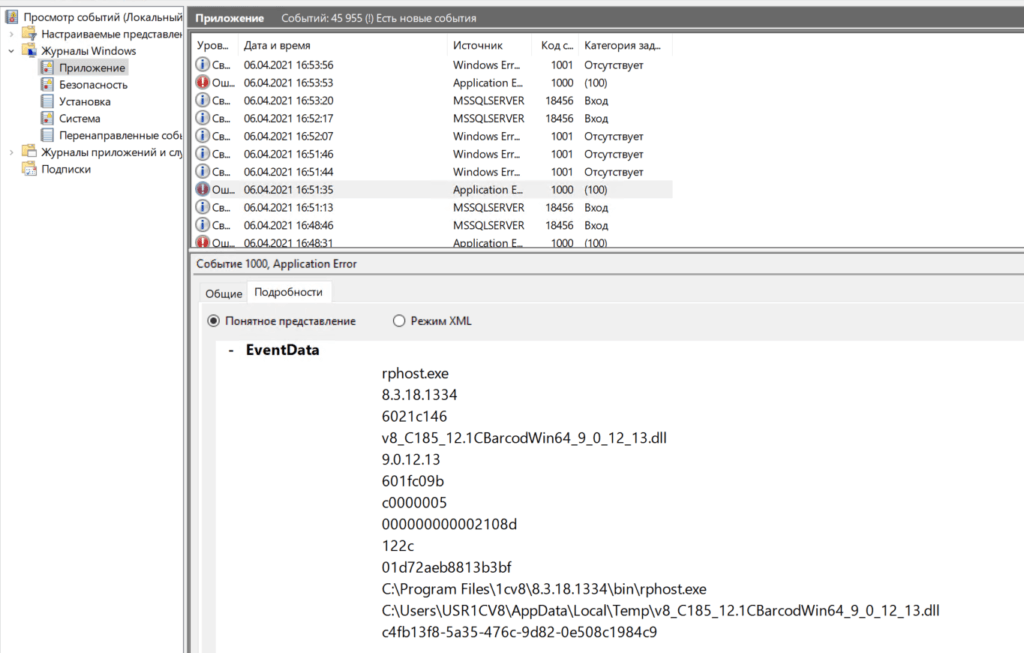
Task: Sort by the Источник column header
Action: coord(477,46)
